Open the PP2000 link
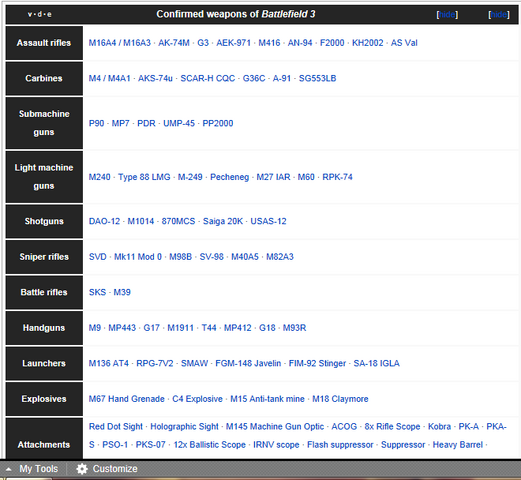The image size is (521, 480). (x=218, y=123)
